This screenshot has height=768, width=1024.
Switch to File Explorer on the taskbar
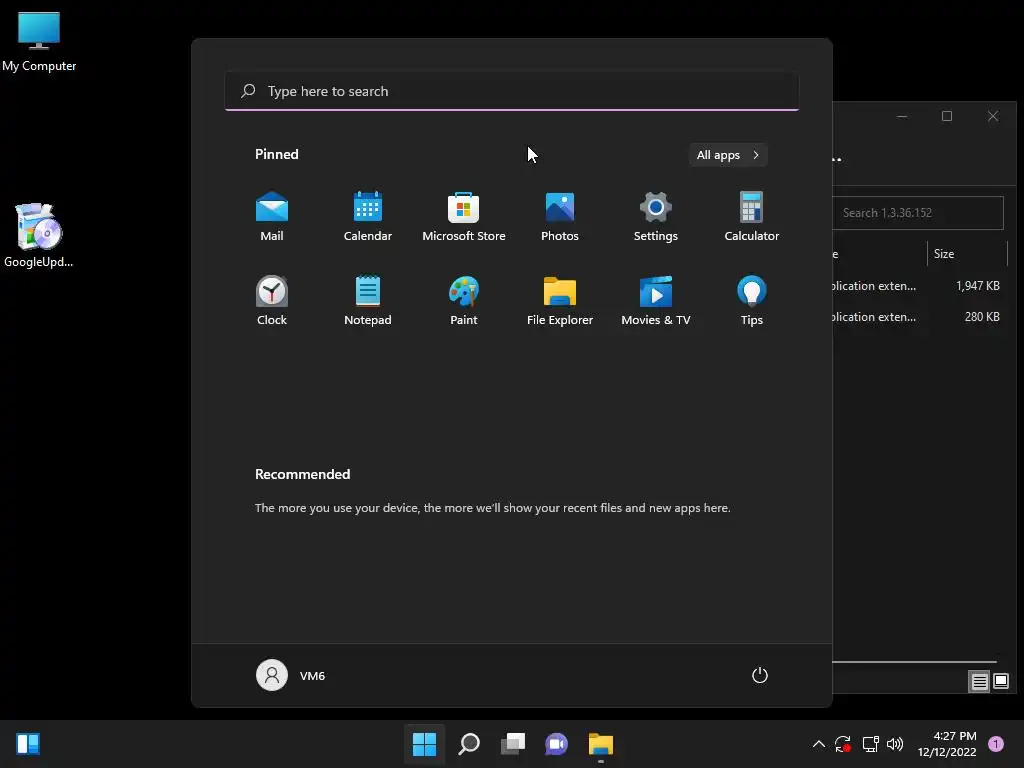[601, 744]
